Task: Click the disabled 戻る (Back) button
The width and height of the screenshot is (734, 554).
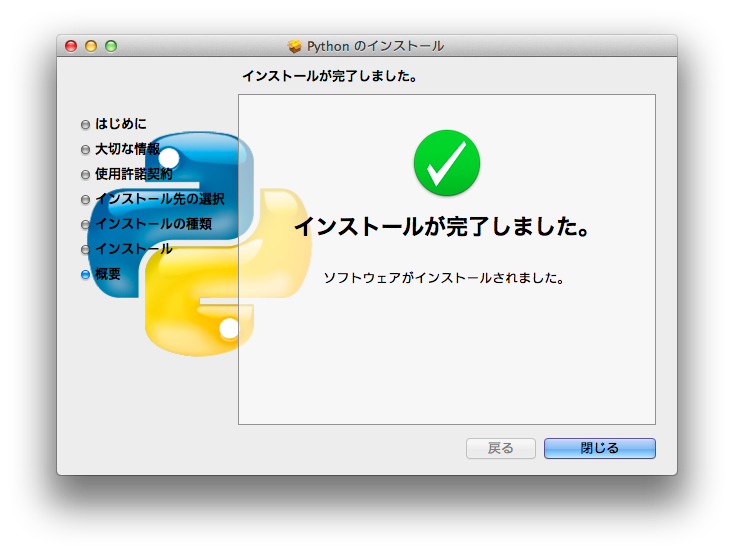Action: 500,448
